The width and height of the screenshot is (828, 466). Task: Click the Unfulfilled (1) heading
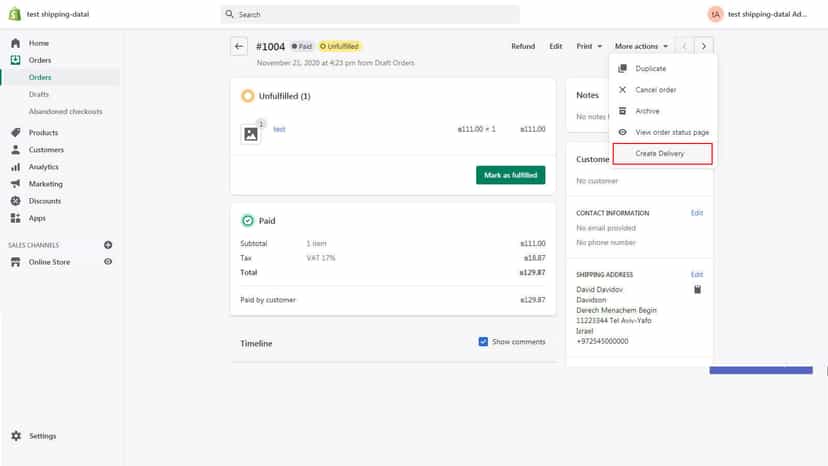pos(285,96)
